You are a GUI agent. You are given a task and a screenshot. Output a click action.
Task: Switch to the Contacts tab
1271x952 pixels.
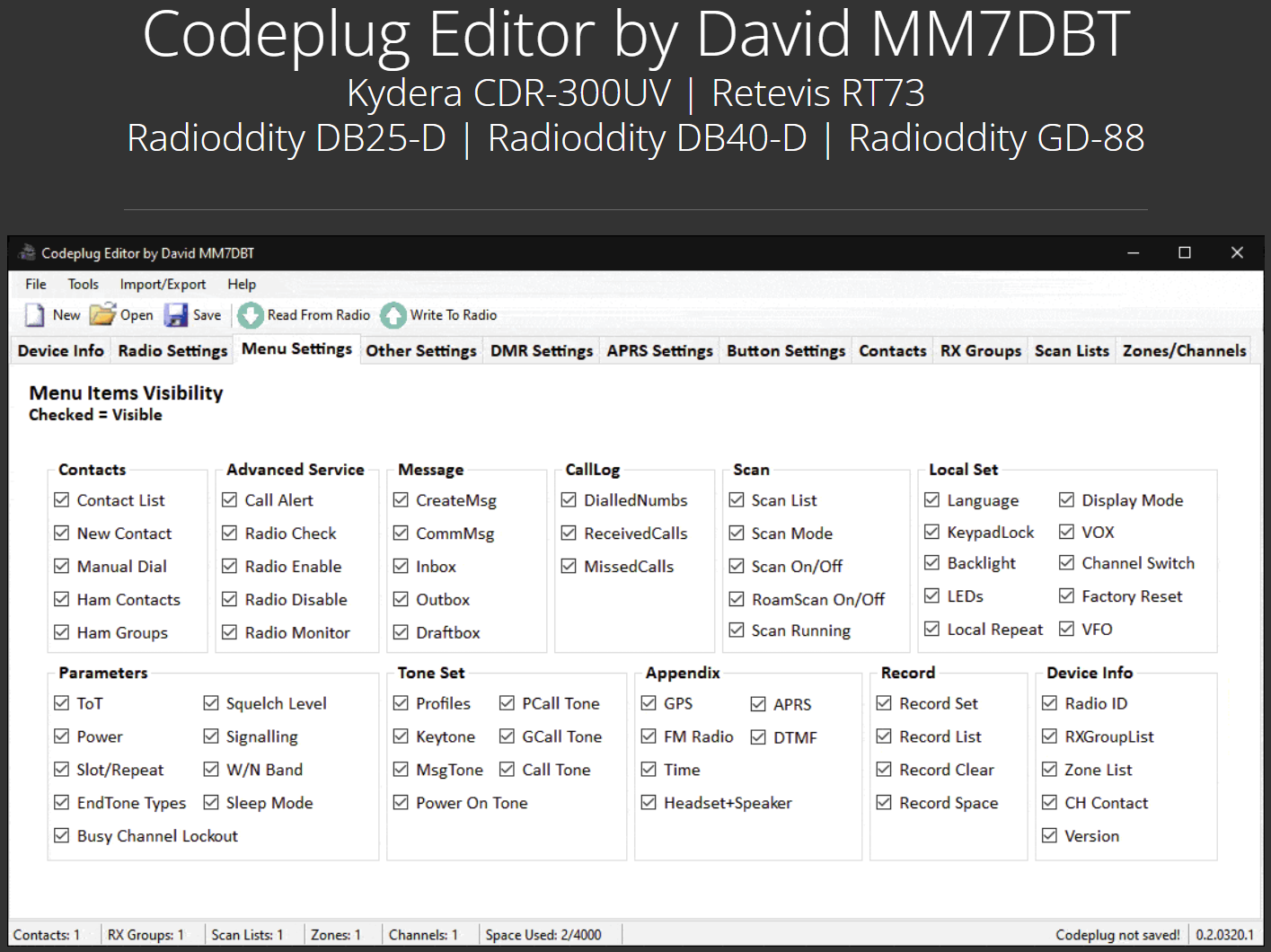point(892,350)
